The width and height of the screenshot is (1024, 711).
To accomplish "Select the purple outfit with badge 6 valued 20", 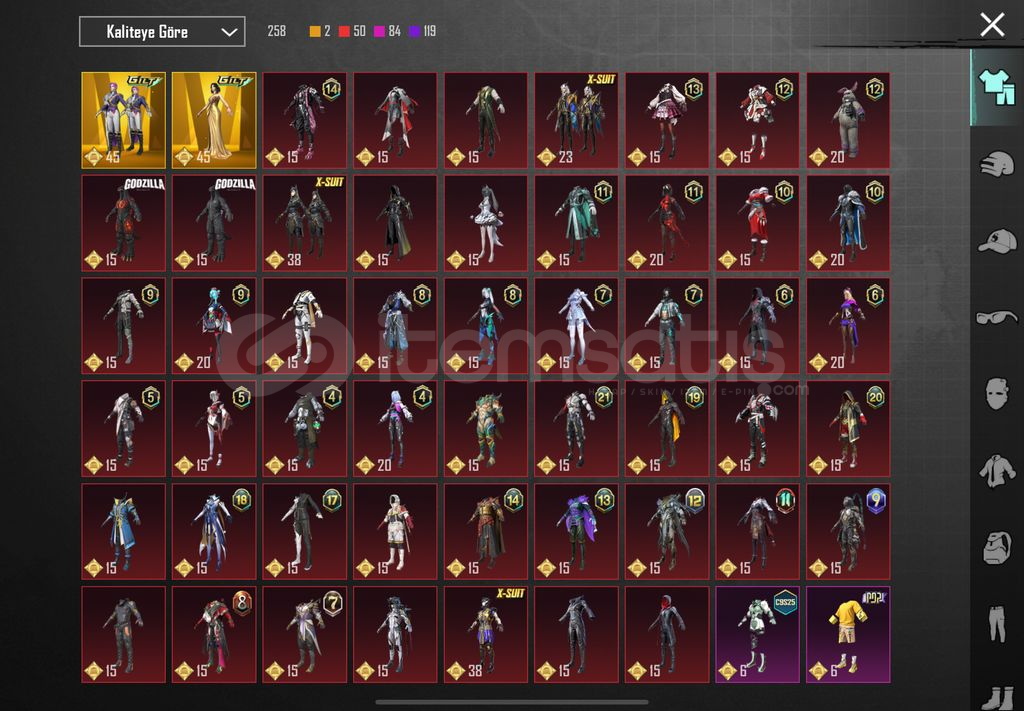I will [x=848, y=326].
